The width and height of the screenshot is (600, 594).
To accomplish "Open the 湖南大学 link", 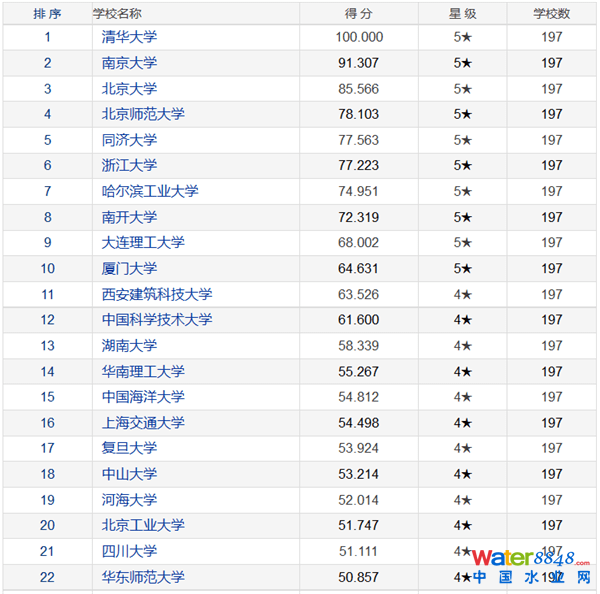I will click(x=129, y=346).
